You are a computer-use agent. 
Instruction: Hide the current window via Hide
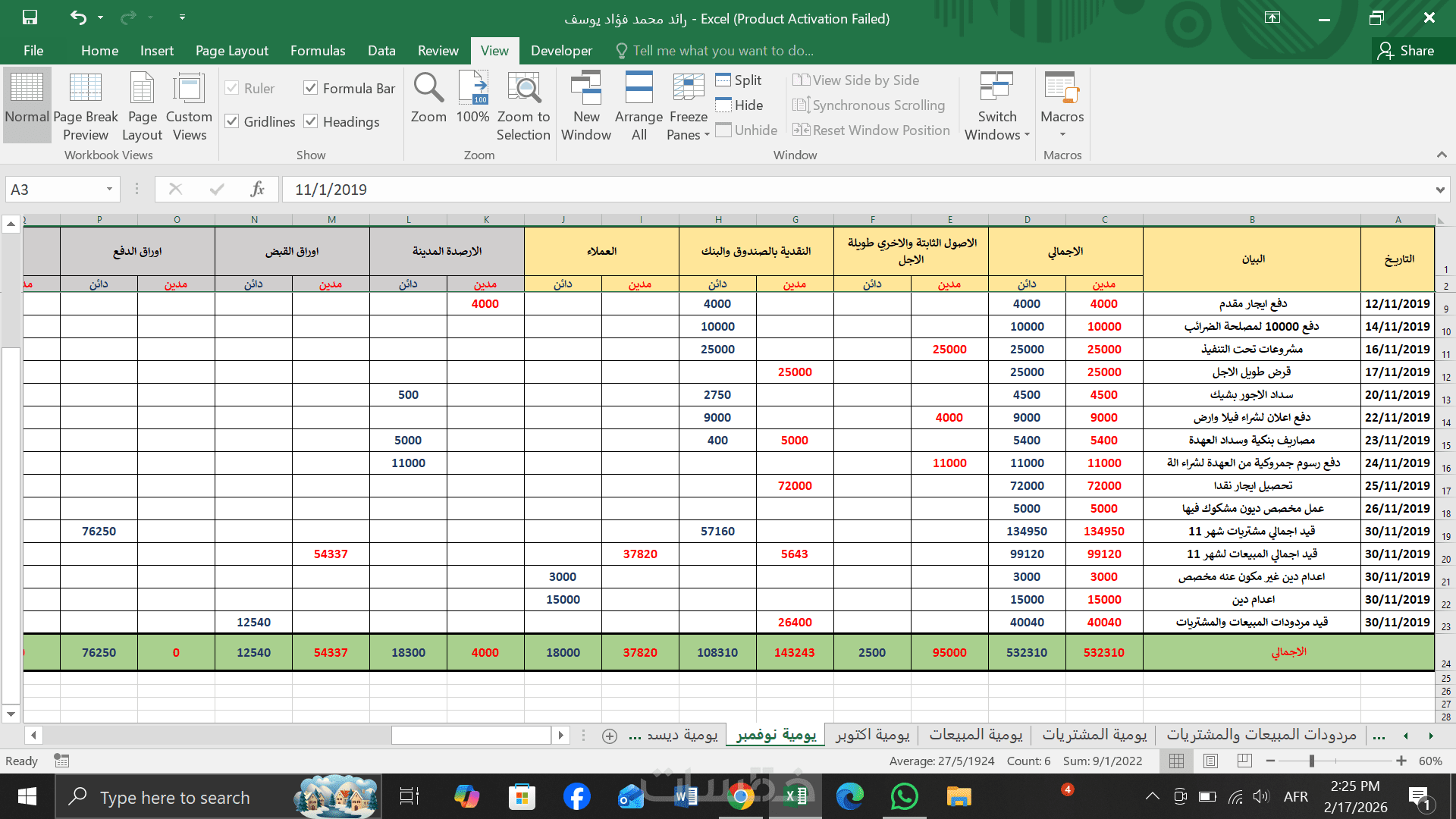coord(739,105)
